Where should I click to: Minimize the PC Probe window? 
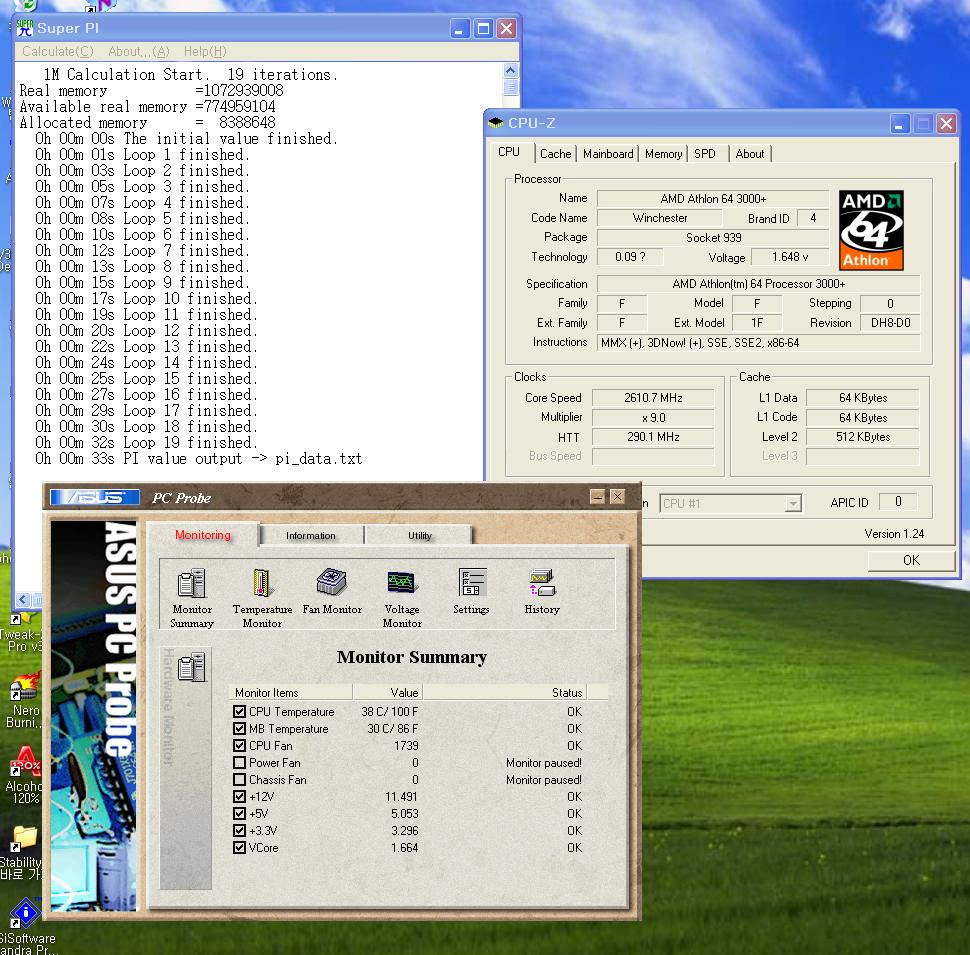pyautogui.click(x=598, y=497)
